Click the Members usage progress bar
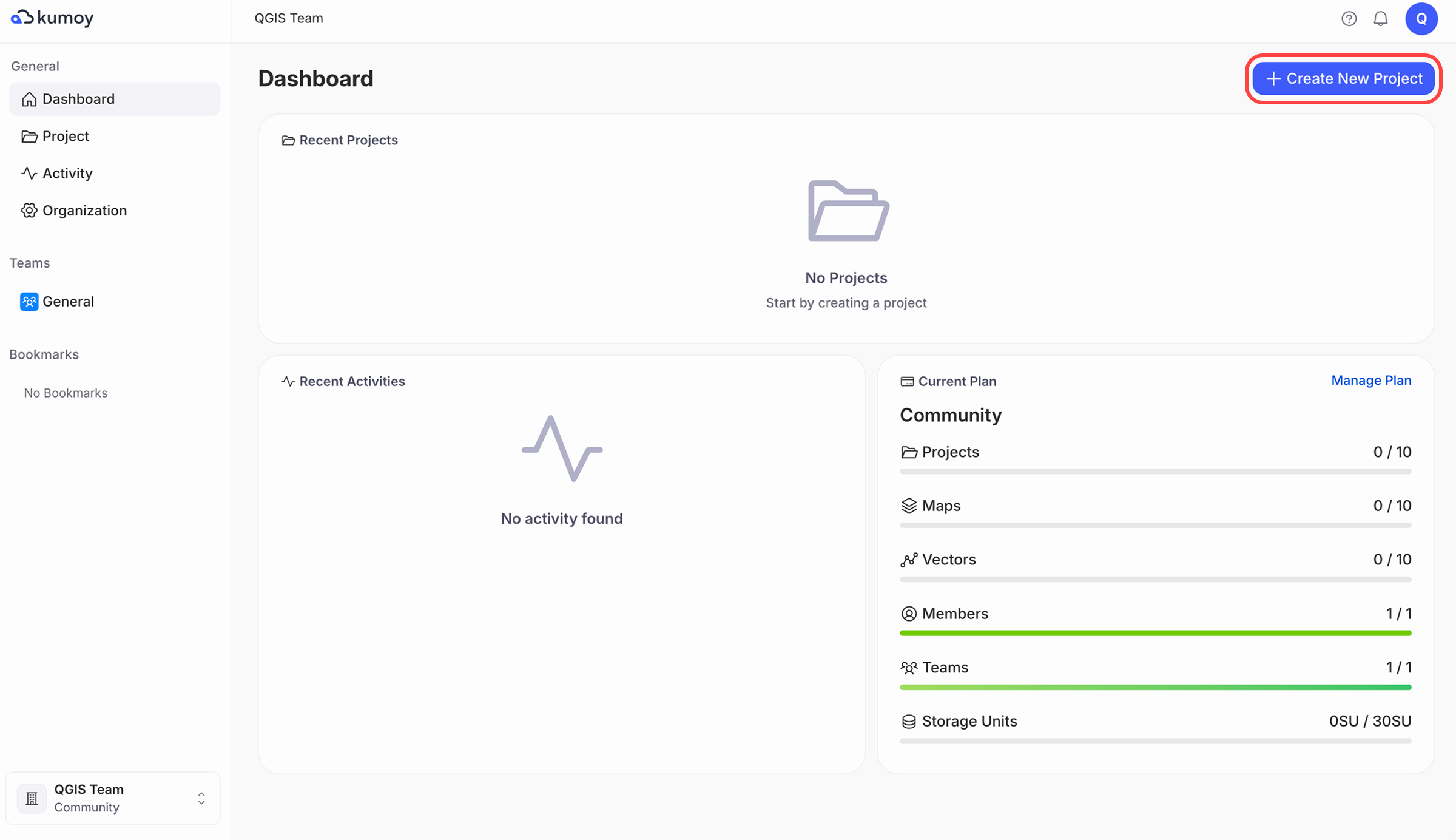 [1155, 633]
